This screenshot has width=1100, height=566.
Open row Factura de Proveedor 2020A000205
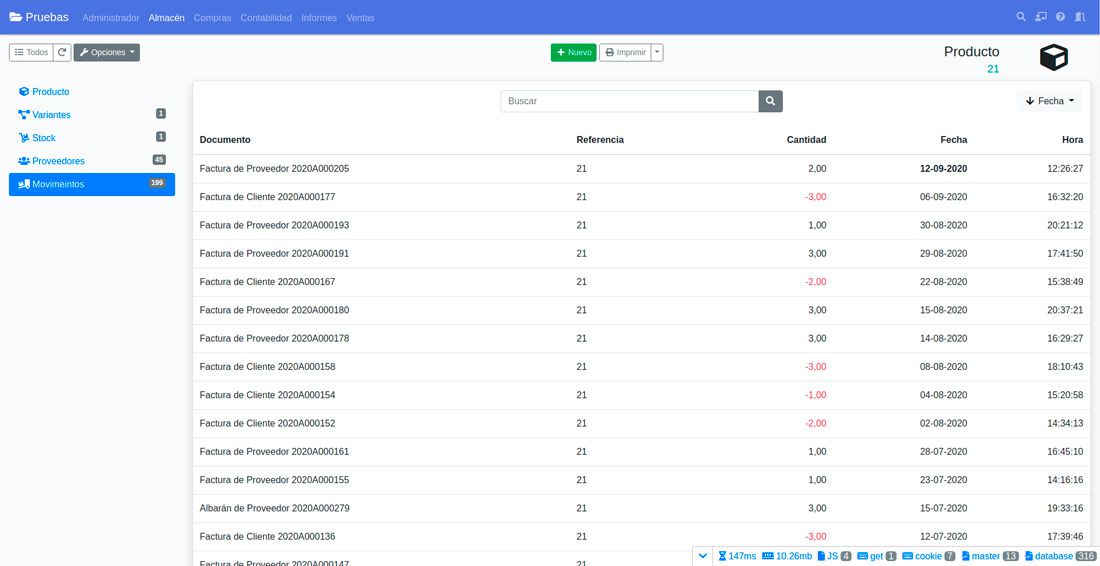click(x=274, y=169)
